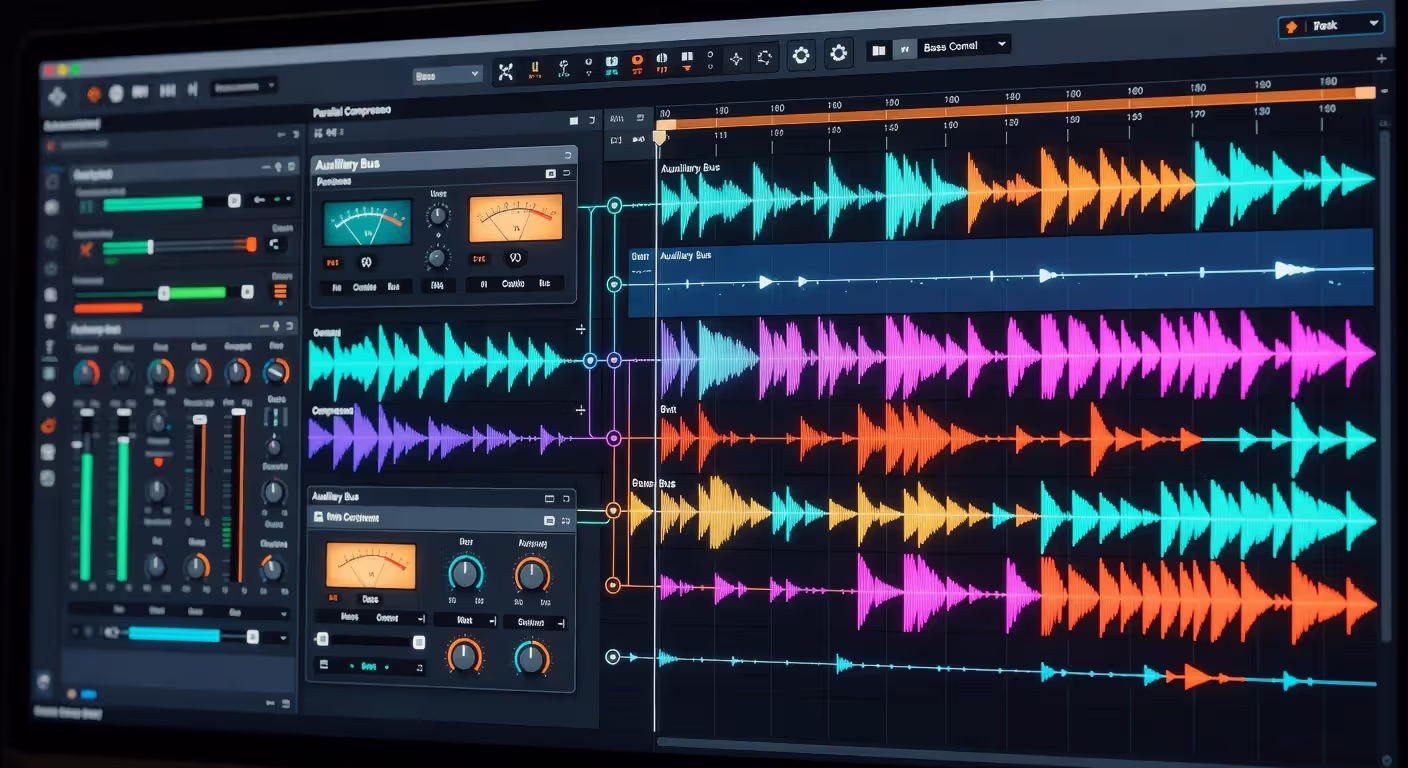Open the Bass dropdown in the top toolbar
The image size is (1408, 768).
click(x=447, y=75)
